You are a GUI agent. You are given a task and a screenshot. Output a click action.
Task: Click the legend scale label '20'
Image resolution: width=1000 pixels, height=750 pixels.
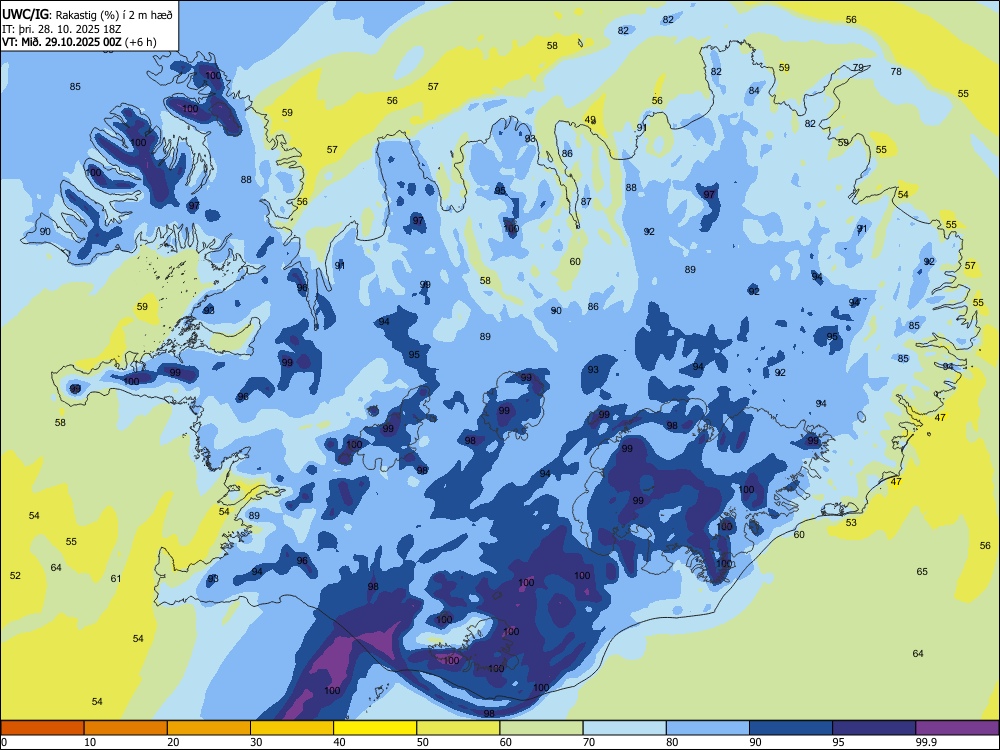coord(173,742)
